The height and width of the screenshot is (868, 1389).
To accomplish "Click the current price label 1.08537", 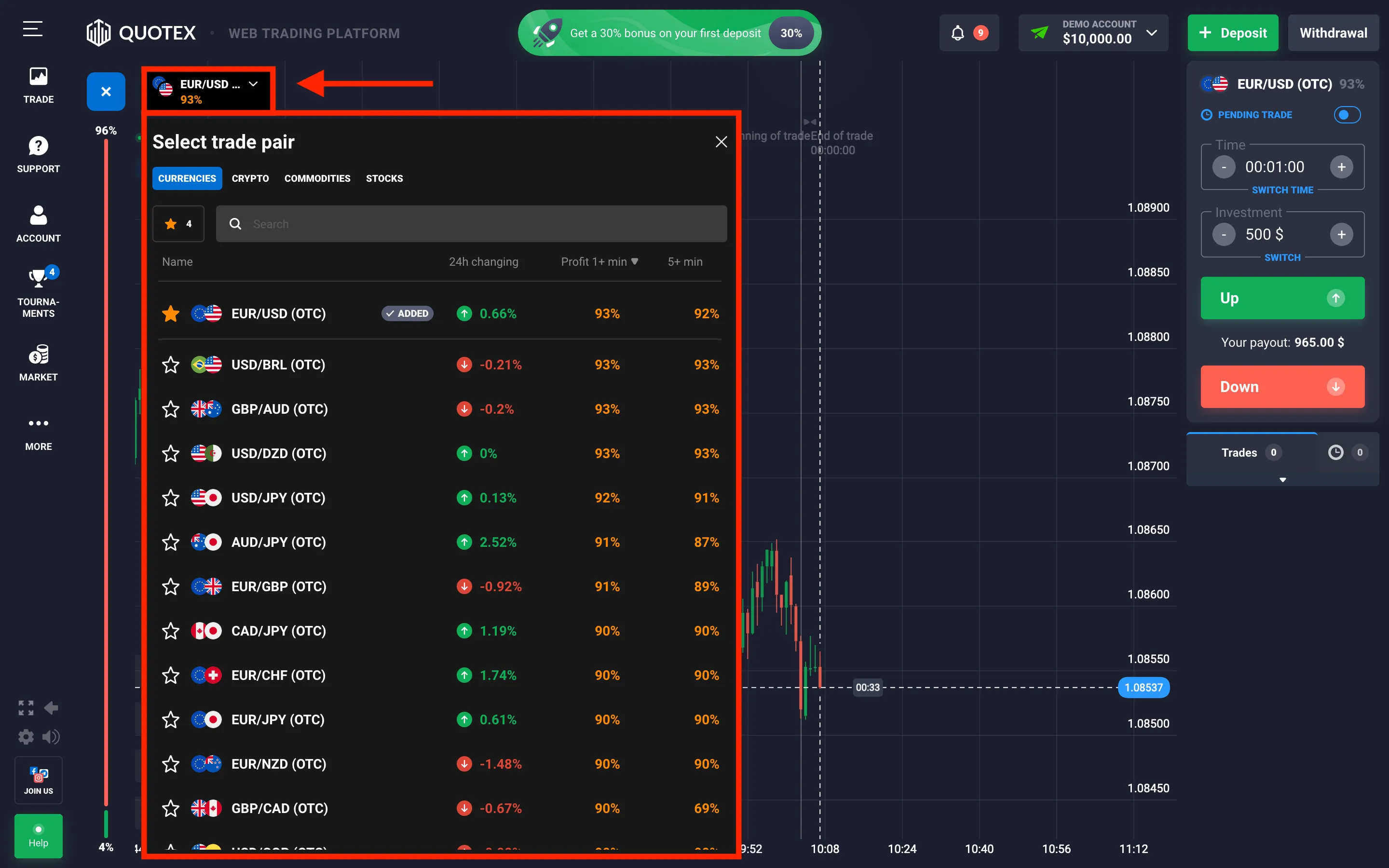I will pos(1144,688).
